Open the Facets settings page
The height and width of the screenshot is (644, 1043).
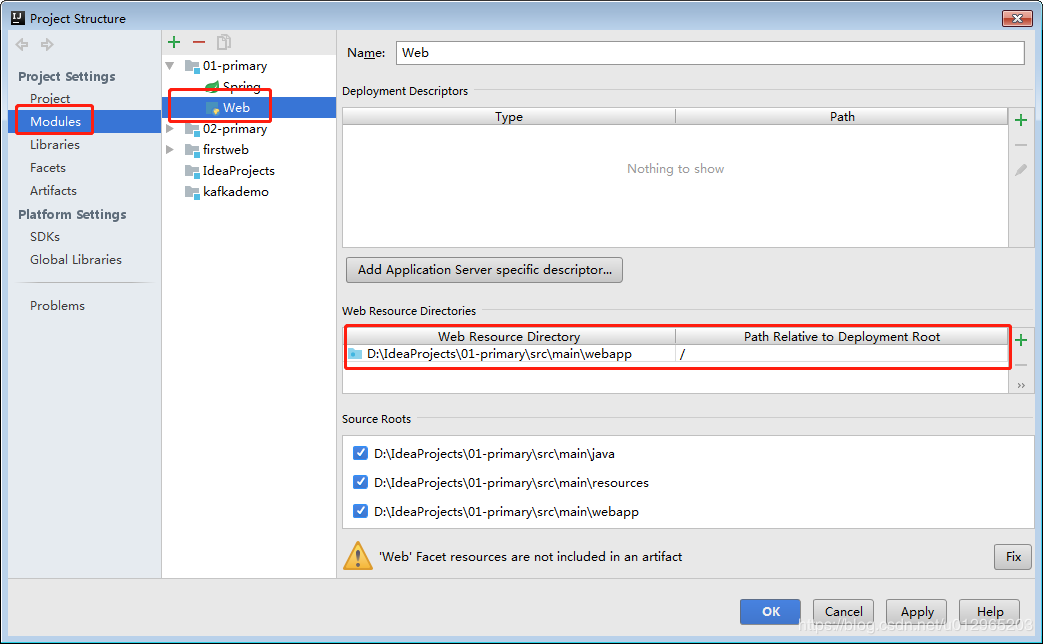pyautogui.click(x=48, y=168)
